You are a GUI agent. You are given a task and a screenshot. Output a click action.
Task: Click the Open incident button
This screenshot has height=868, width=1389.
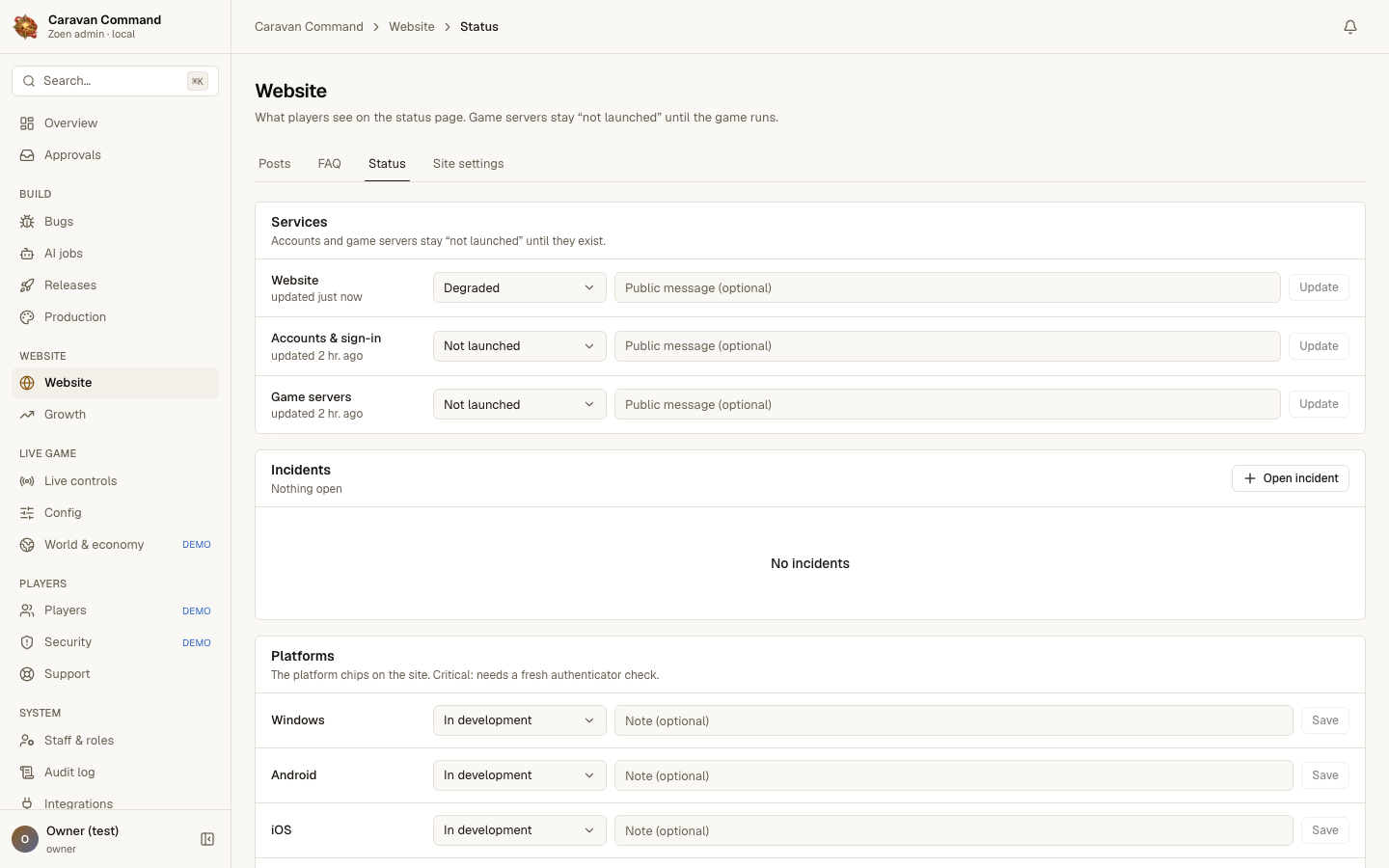[1291, 478]
